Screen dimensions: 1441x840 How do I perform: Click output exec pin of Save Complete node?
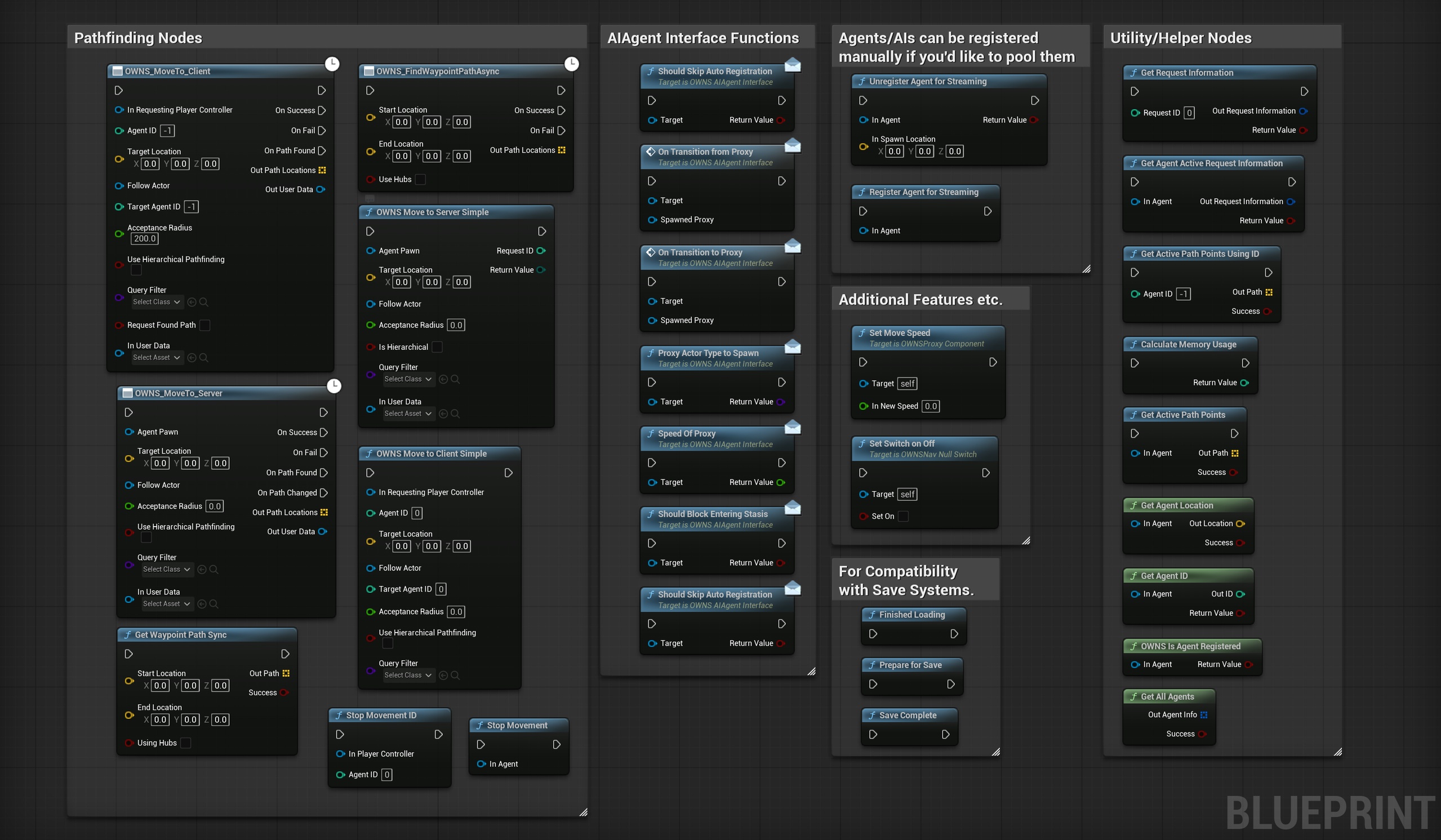(x=946, y=734)
